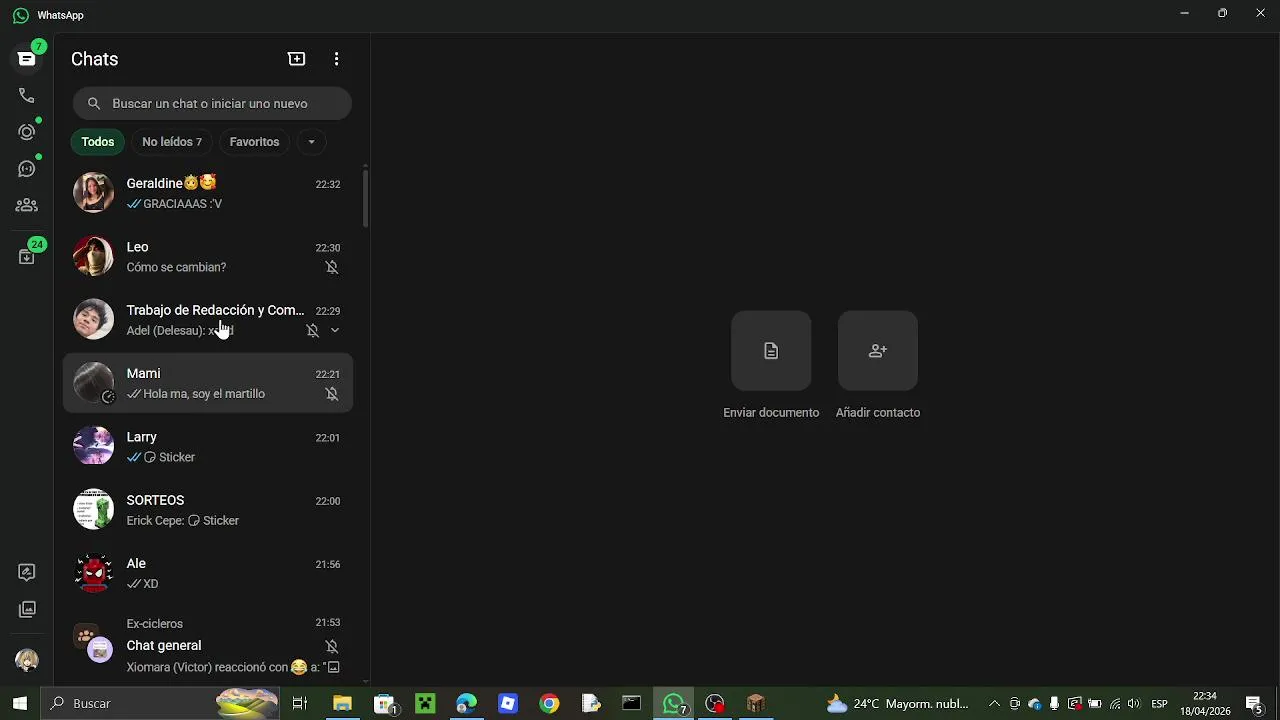1280x720 pixels.
Task: Open the Minecraft creeper icon in taskbar
Action: (426, 703)
